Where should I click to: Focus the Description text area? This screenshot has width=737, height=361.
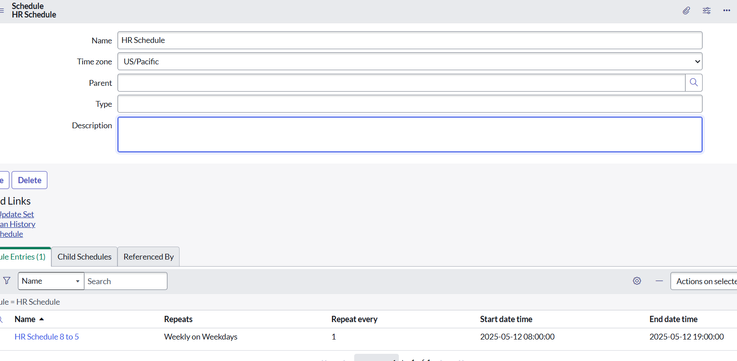tap(410, 134)
